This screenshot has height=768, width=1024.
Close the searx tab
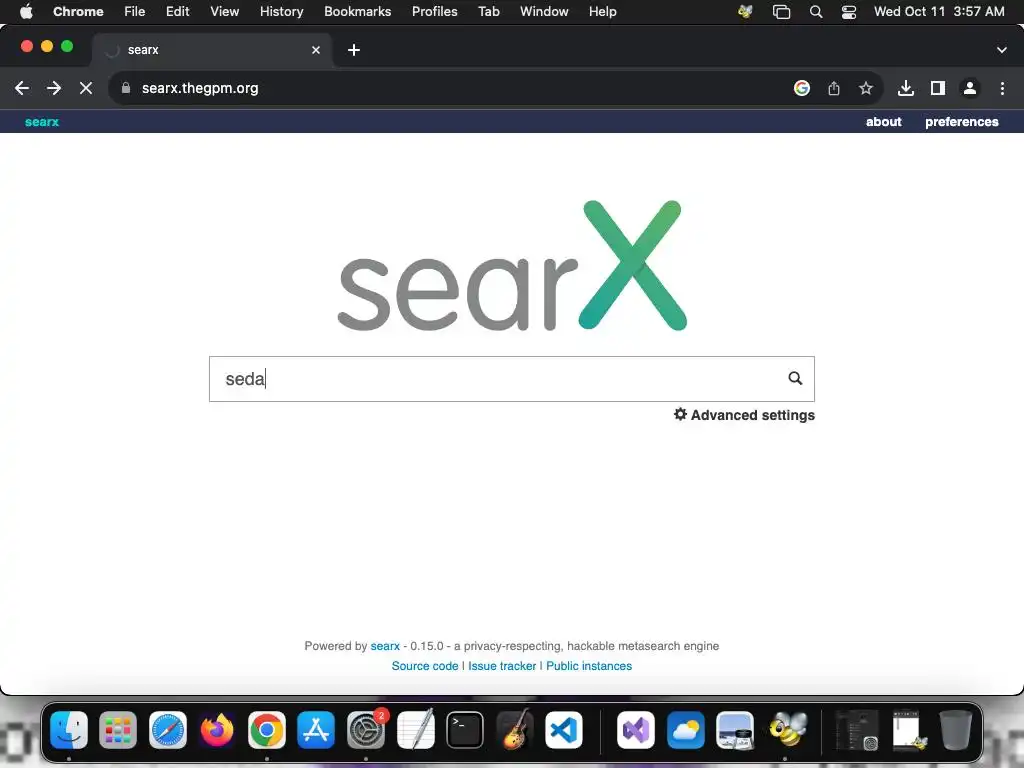pyautogui.click(x=316, y=50)
